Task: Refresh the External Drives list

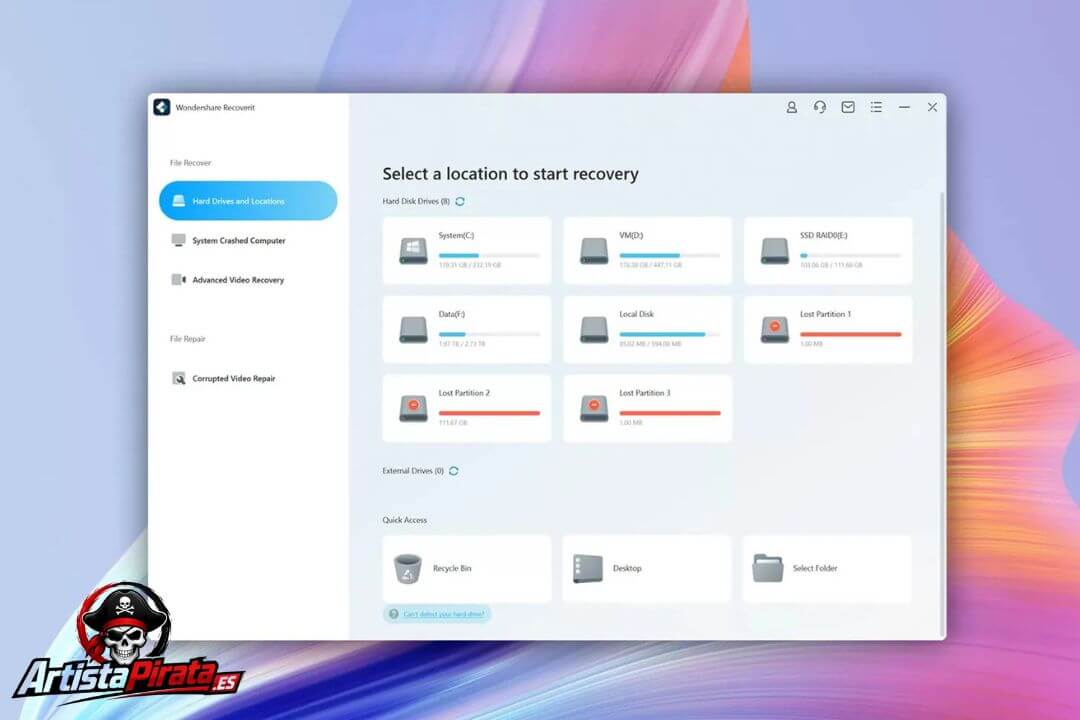Action: (x=454, y=471)
